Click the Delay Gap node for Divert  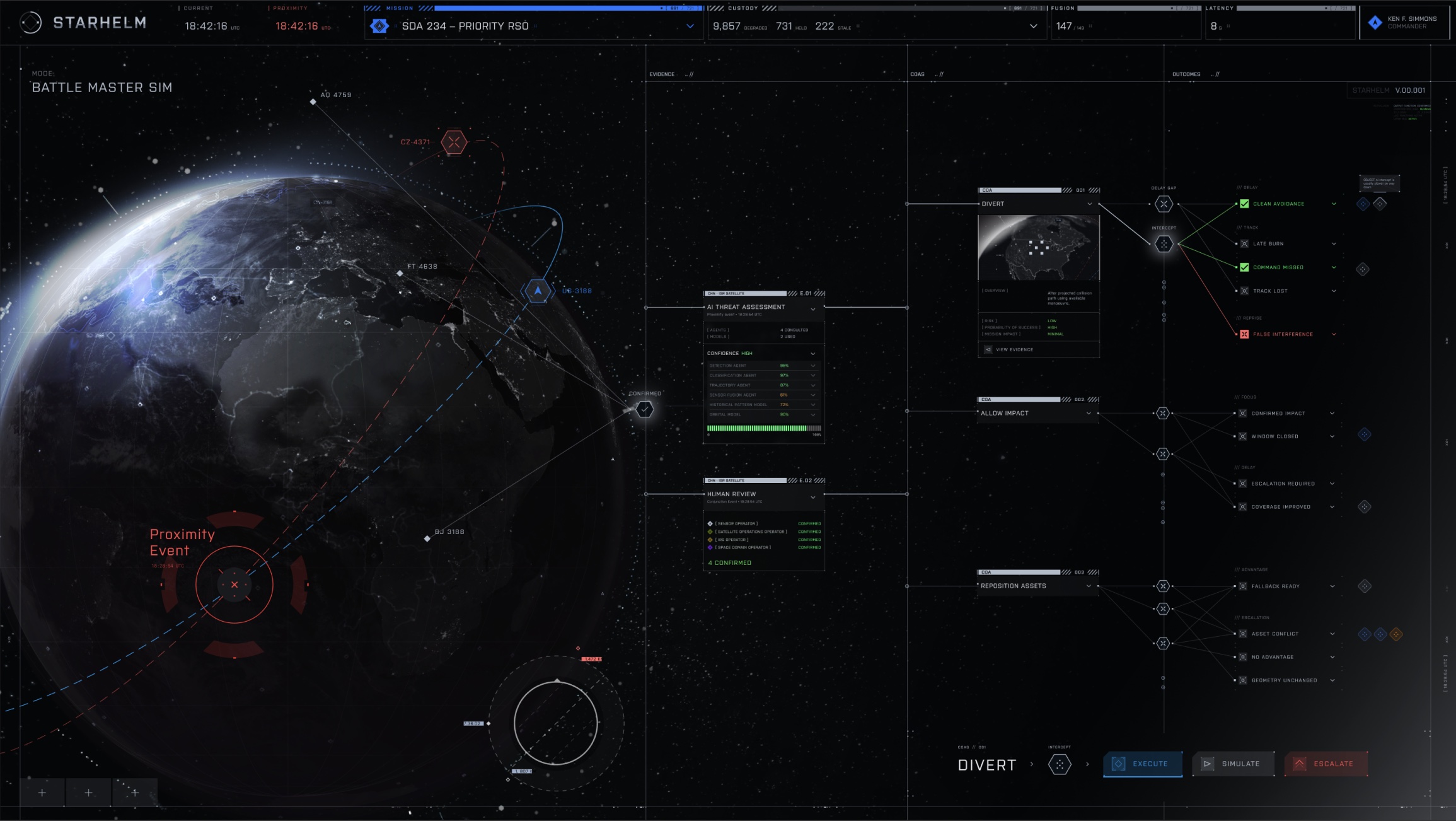click(1164, 204)
